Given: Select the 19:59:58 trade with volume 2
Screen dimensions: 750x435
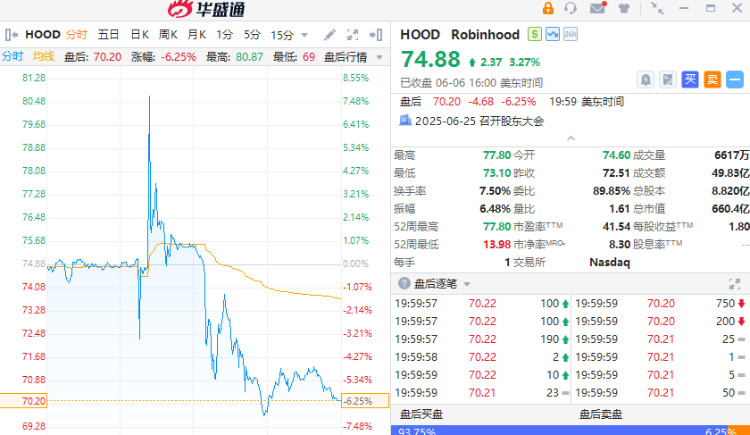Looking at the screenshot, I should point(481,357).
